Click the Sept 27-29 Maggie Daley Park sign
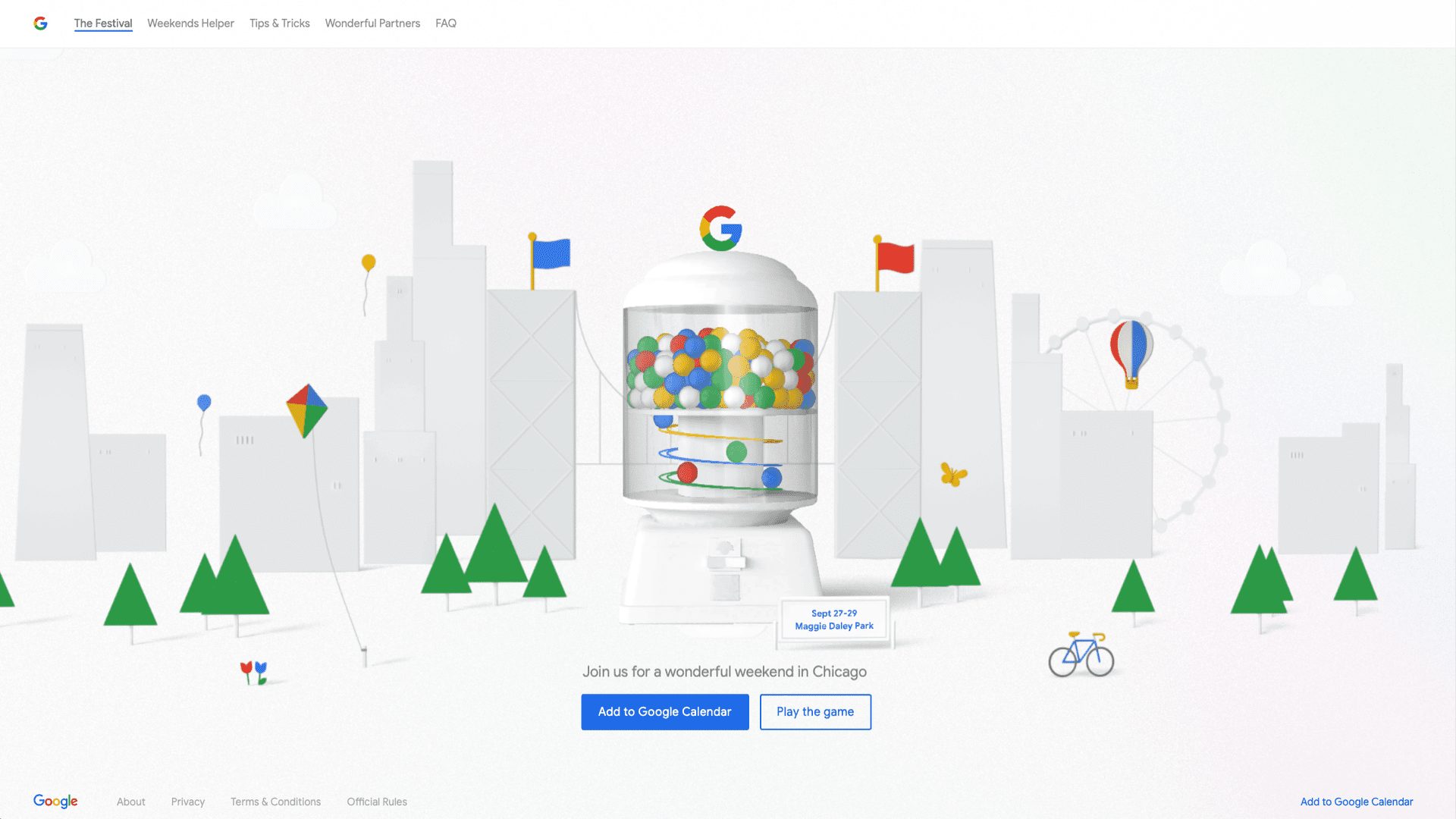This screenshot has width=1456, height=819. point(834,620)
